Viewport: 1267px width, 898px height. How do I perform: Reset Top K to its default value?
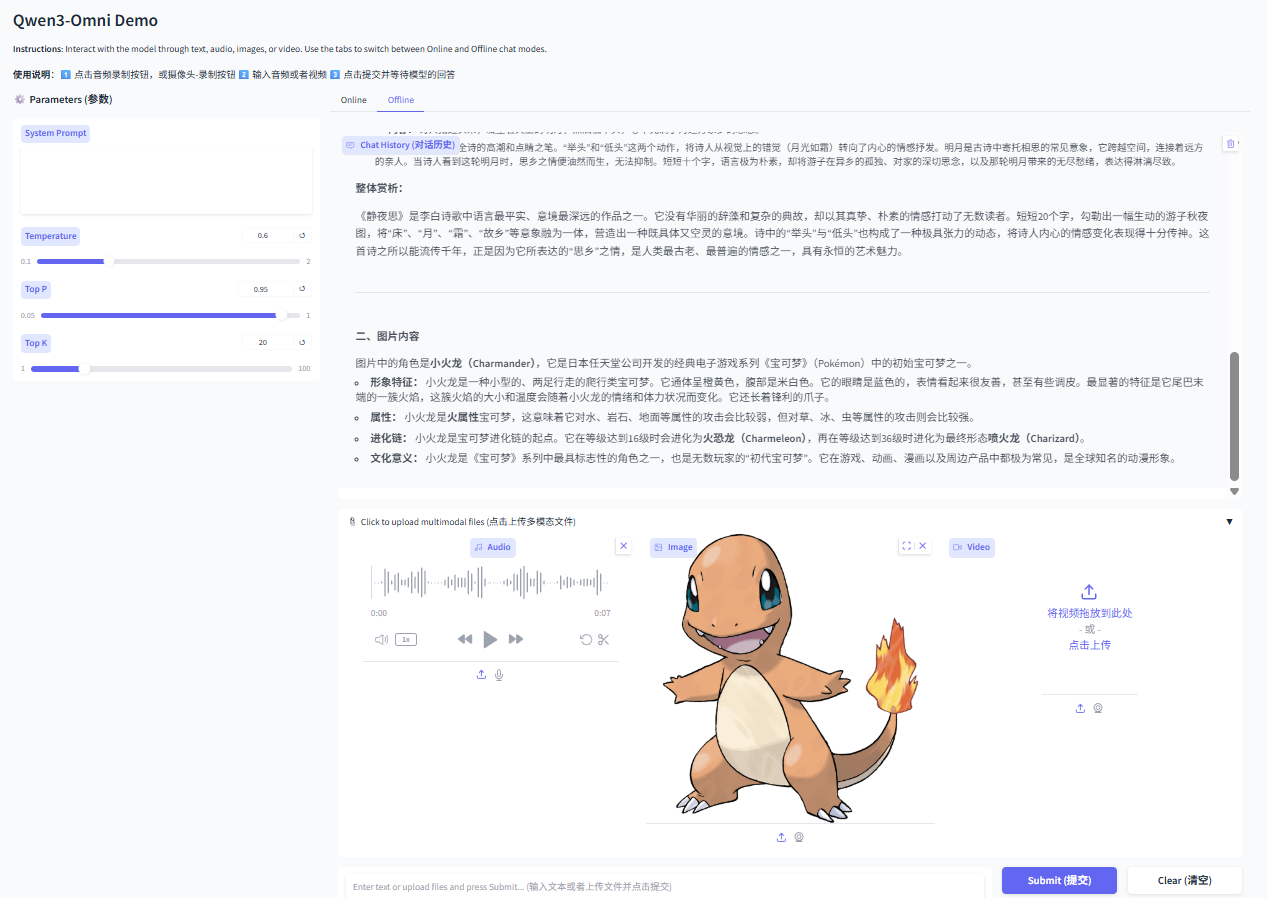[x=302, y=342]
